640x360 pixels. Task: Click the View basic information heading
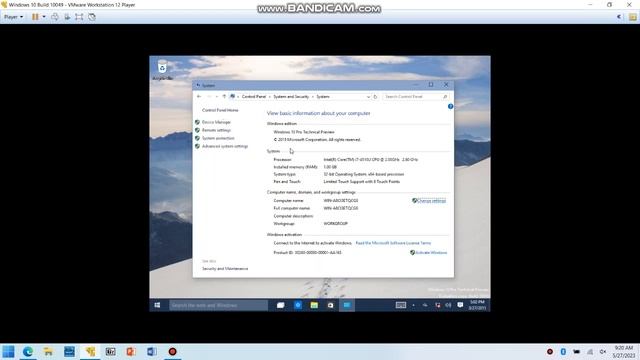318,113
